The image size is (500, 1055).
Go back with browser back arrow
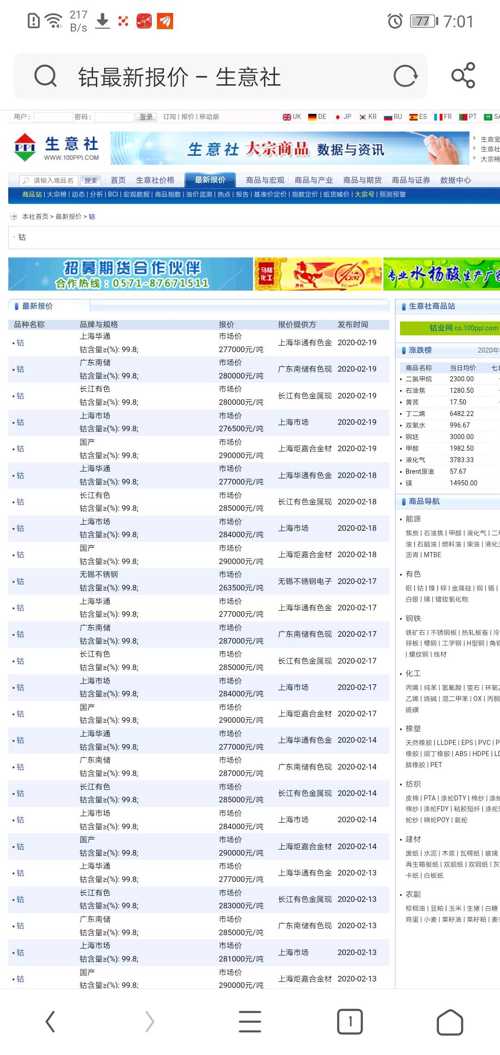(x=50, y=1021)
